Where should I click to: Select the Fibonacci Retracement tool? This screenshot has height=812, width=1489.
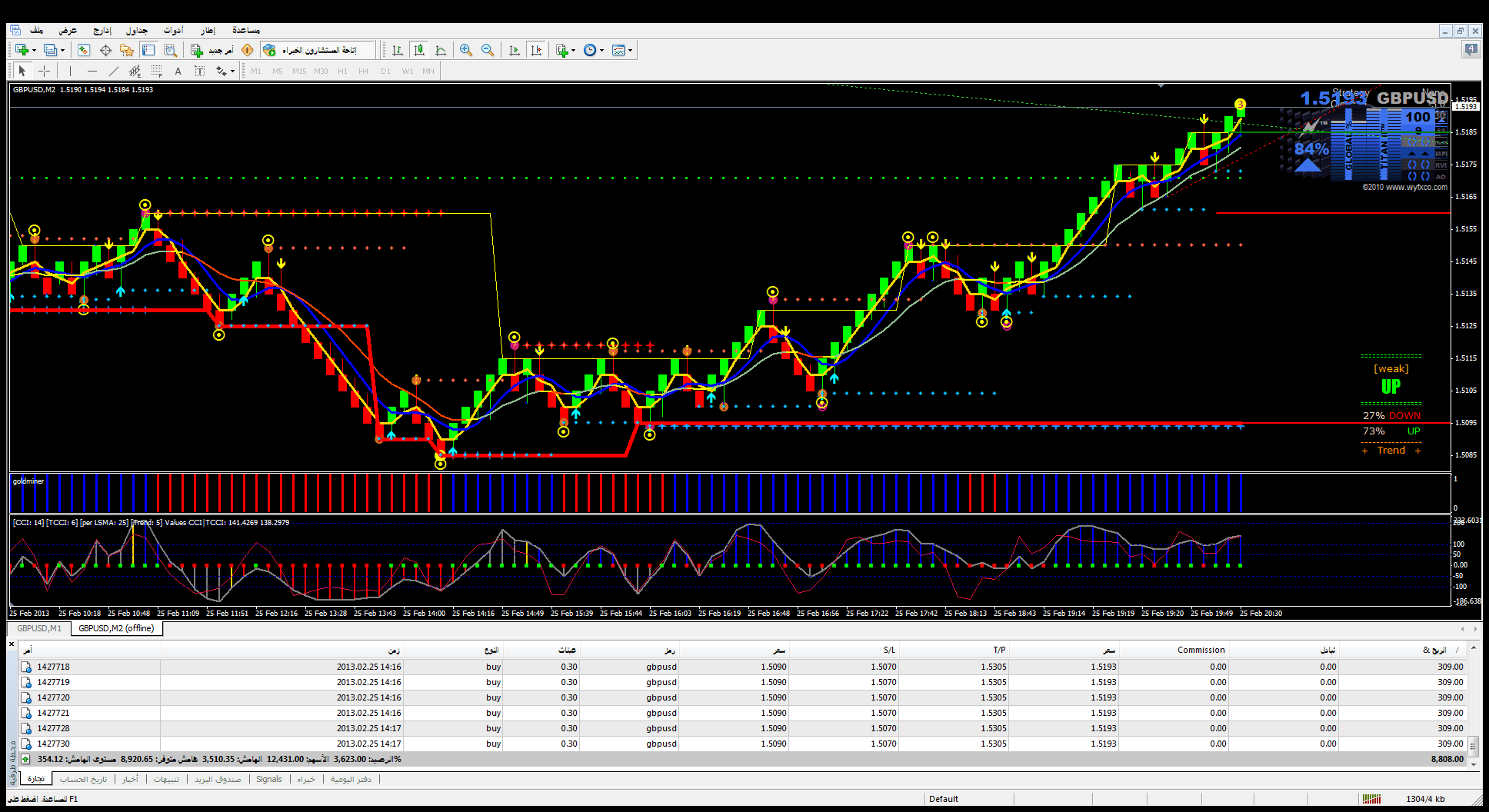point(157,71)
